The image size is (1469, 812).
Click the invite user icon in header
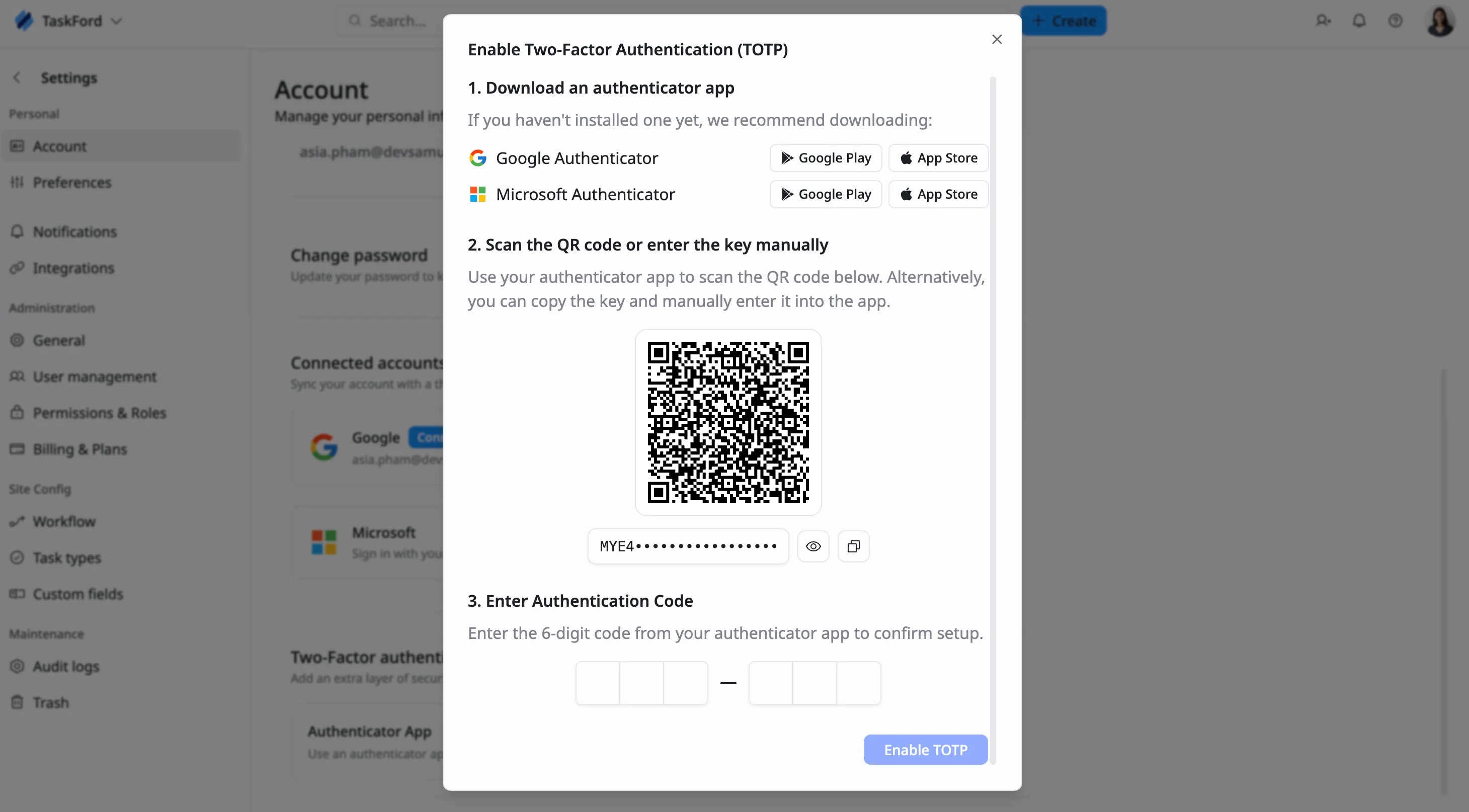[x=1323, y=21]
